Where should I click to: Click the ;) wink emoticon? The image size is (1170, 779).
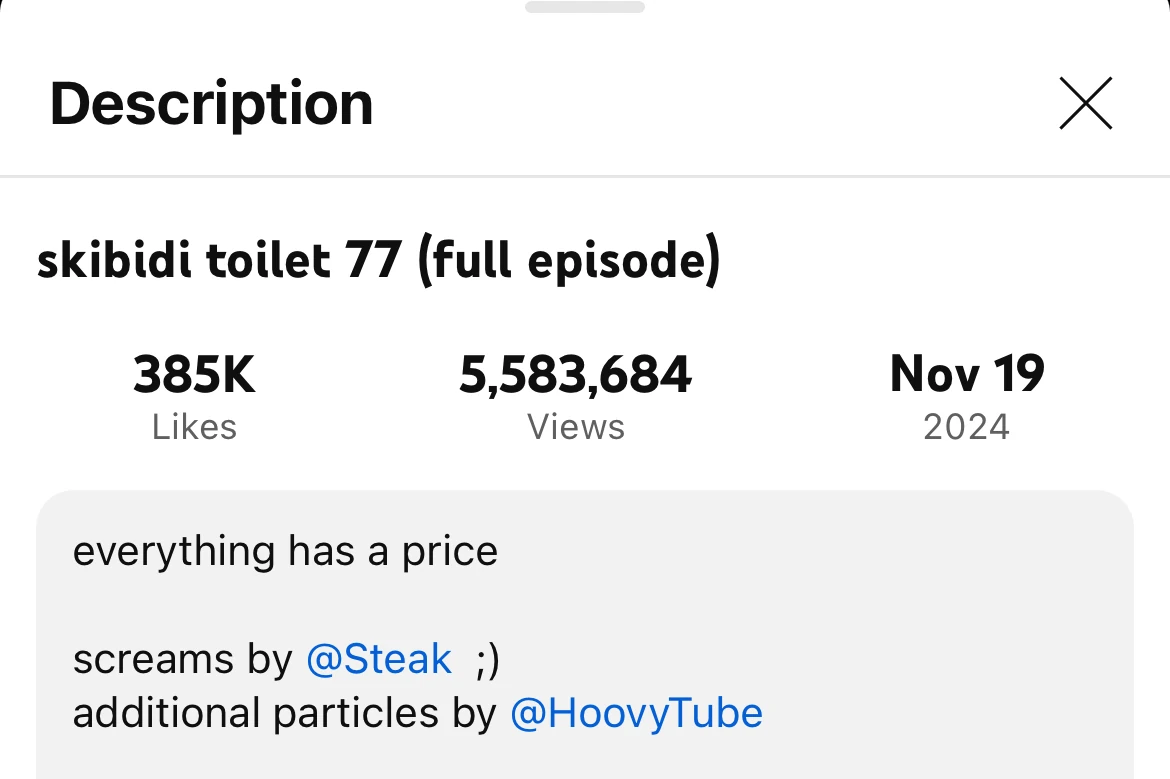487,659
